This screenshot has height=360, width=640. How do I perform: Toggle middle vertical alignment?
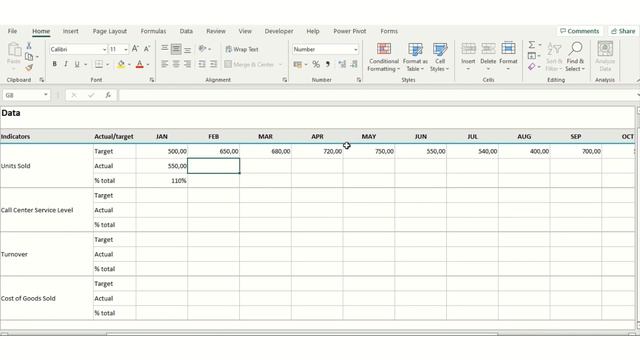point(176,49)
